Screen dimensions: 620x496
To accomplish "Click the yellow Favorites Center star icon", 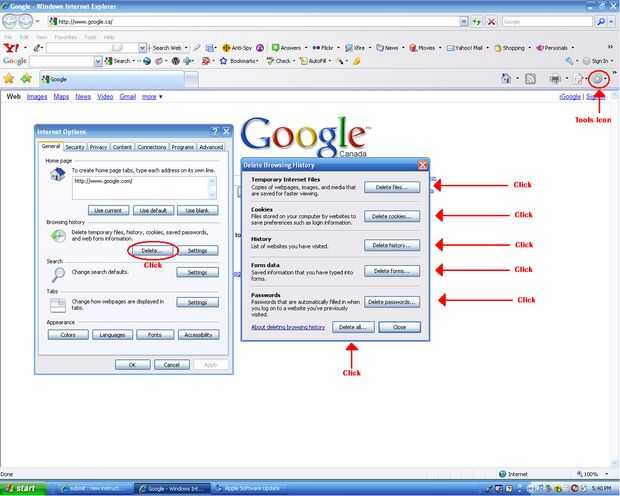I will [9, 78].
